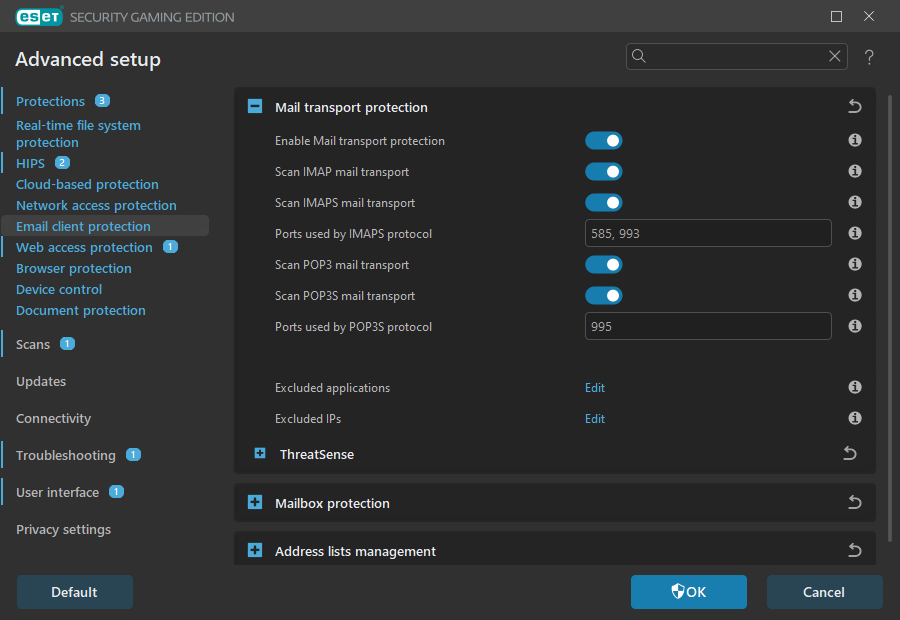
Task: Expand the ThreatSense subsection
Action: [x=260, y=454]
